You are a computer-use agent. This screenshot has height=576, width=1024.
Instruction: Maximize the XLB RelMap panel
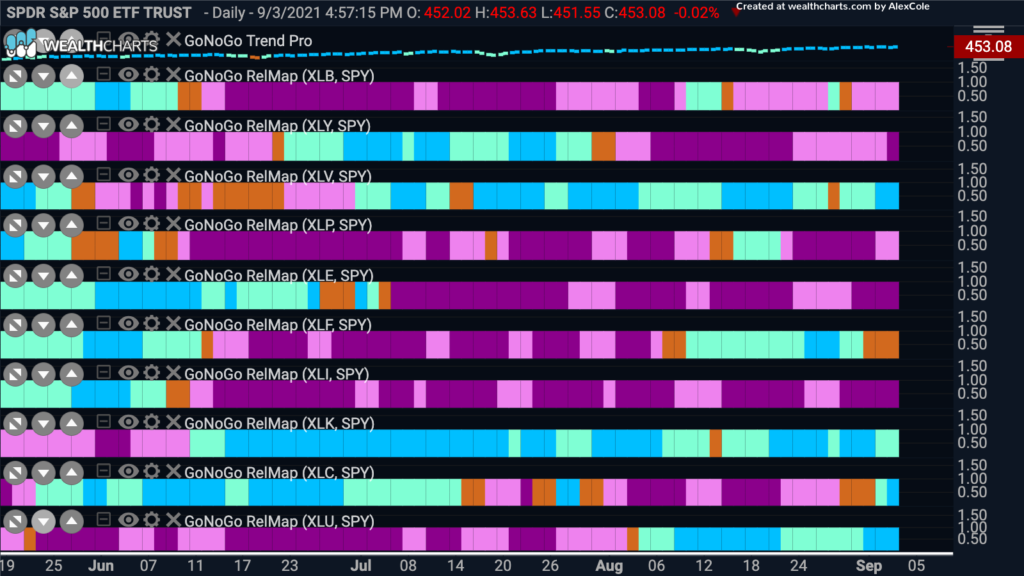pyautogui.click(x=15, y=76)
